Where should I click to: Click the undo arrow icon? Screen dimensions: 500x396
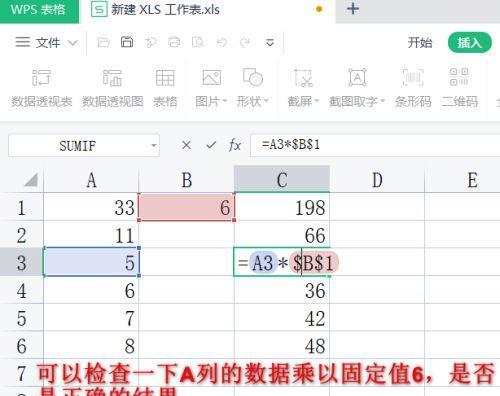(x=222, y=43)
